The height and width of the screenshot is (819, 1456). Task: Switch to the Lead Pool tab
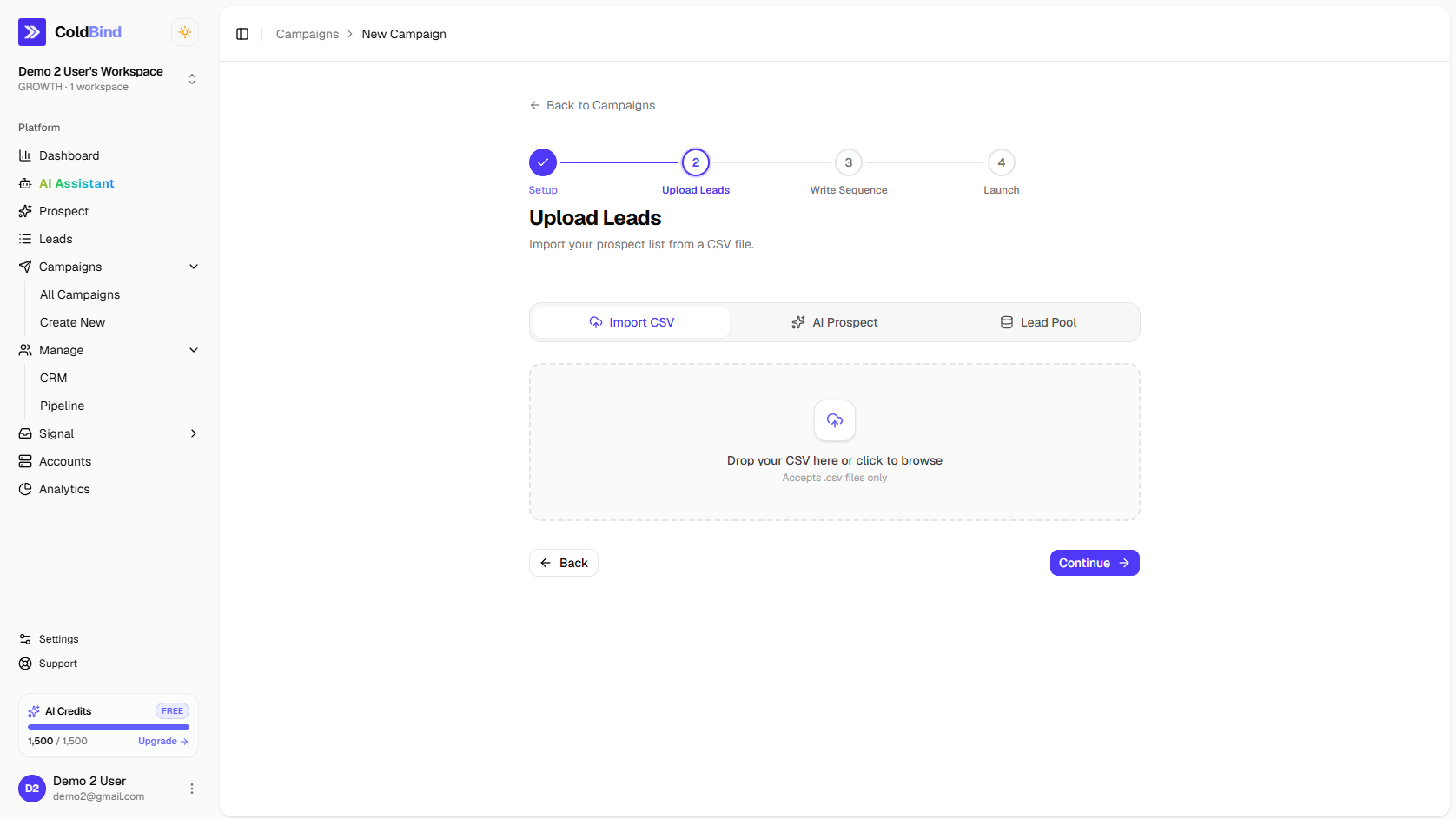point(1038,322)
